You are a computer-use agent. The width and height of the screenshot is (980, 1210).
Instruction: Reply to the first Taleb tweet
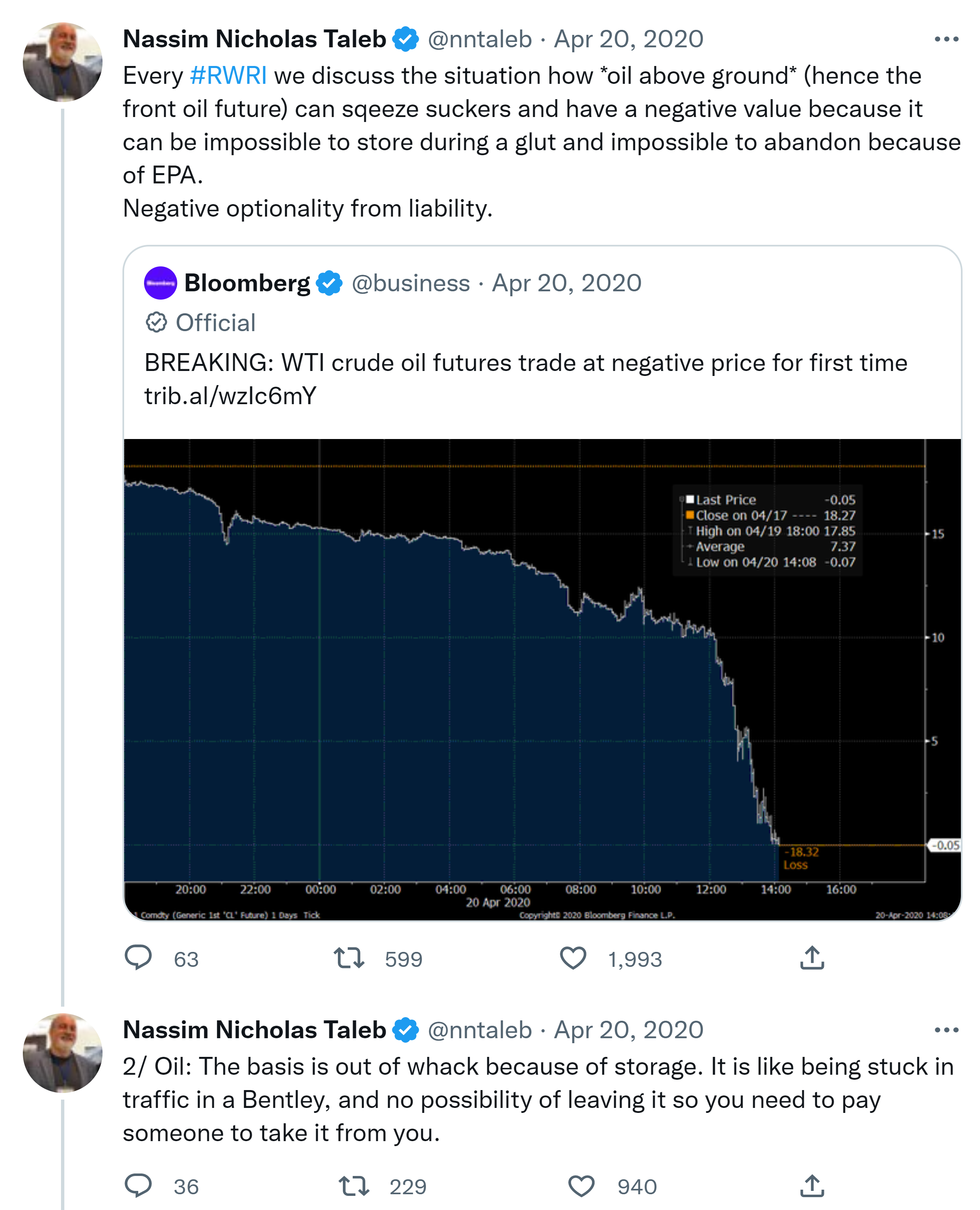pyautogui.click(x=138, y=958)
